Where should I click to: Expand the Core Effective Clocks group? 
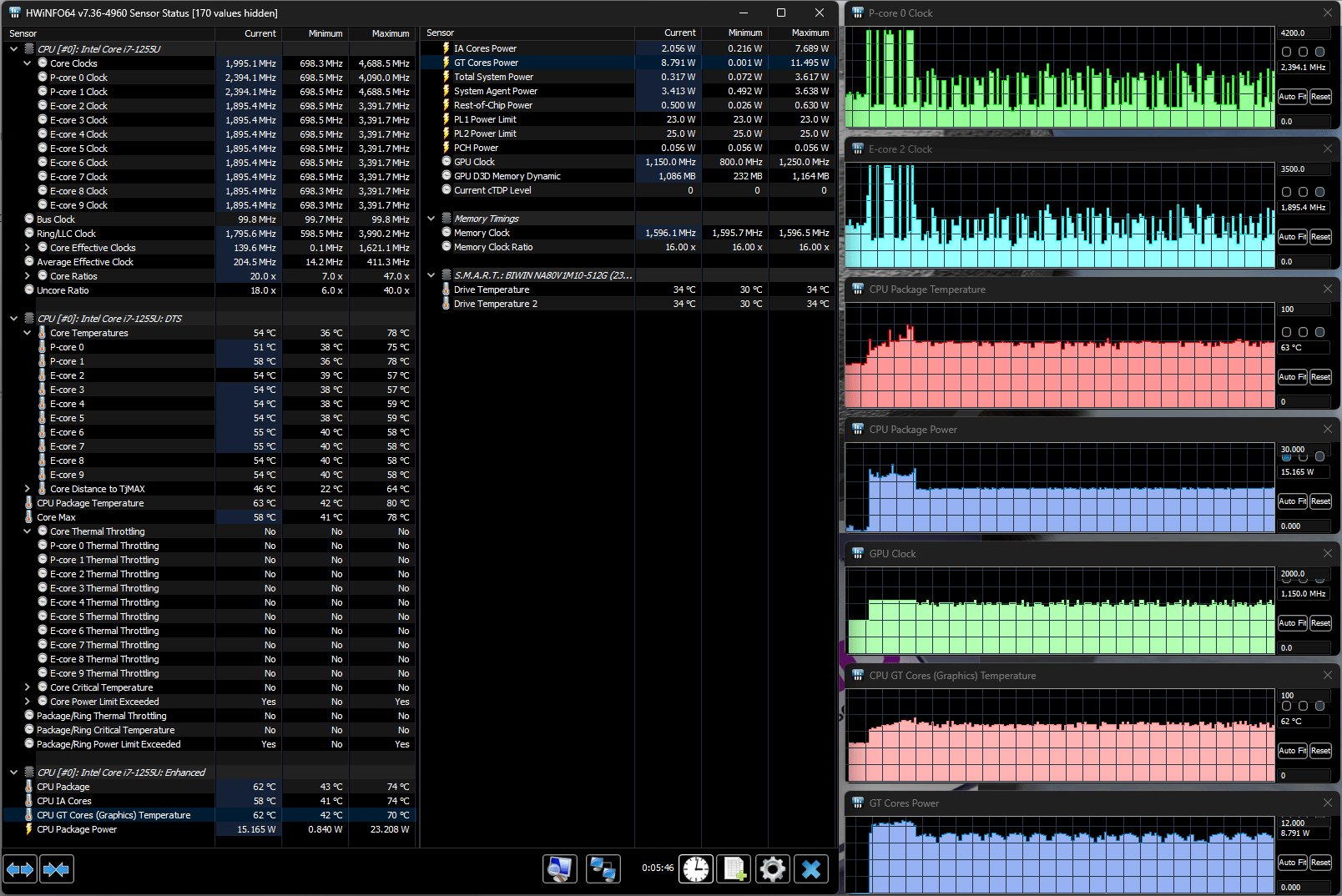coord(28,248)
